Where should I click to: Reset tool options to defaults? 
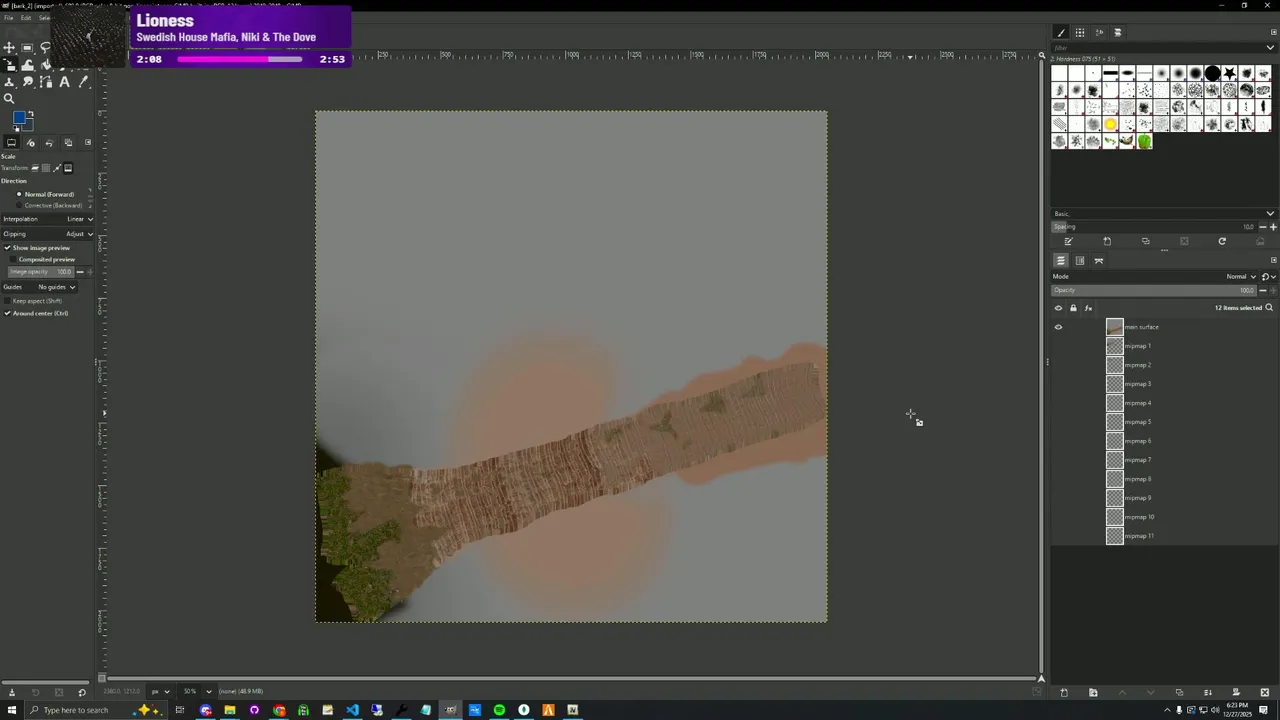(82, 692)
